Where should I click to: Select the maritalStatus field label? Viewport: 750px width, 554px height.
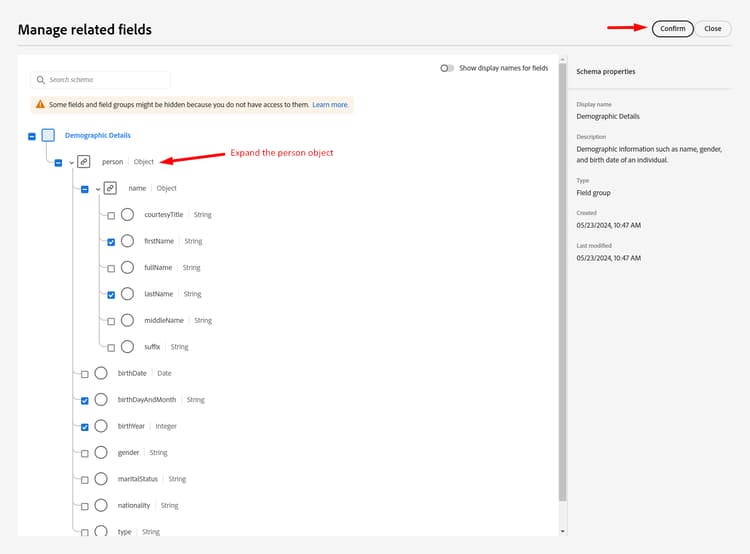[138, 479]
